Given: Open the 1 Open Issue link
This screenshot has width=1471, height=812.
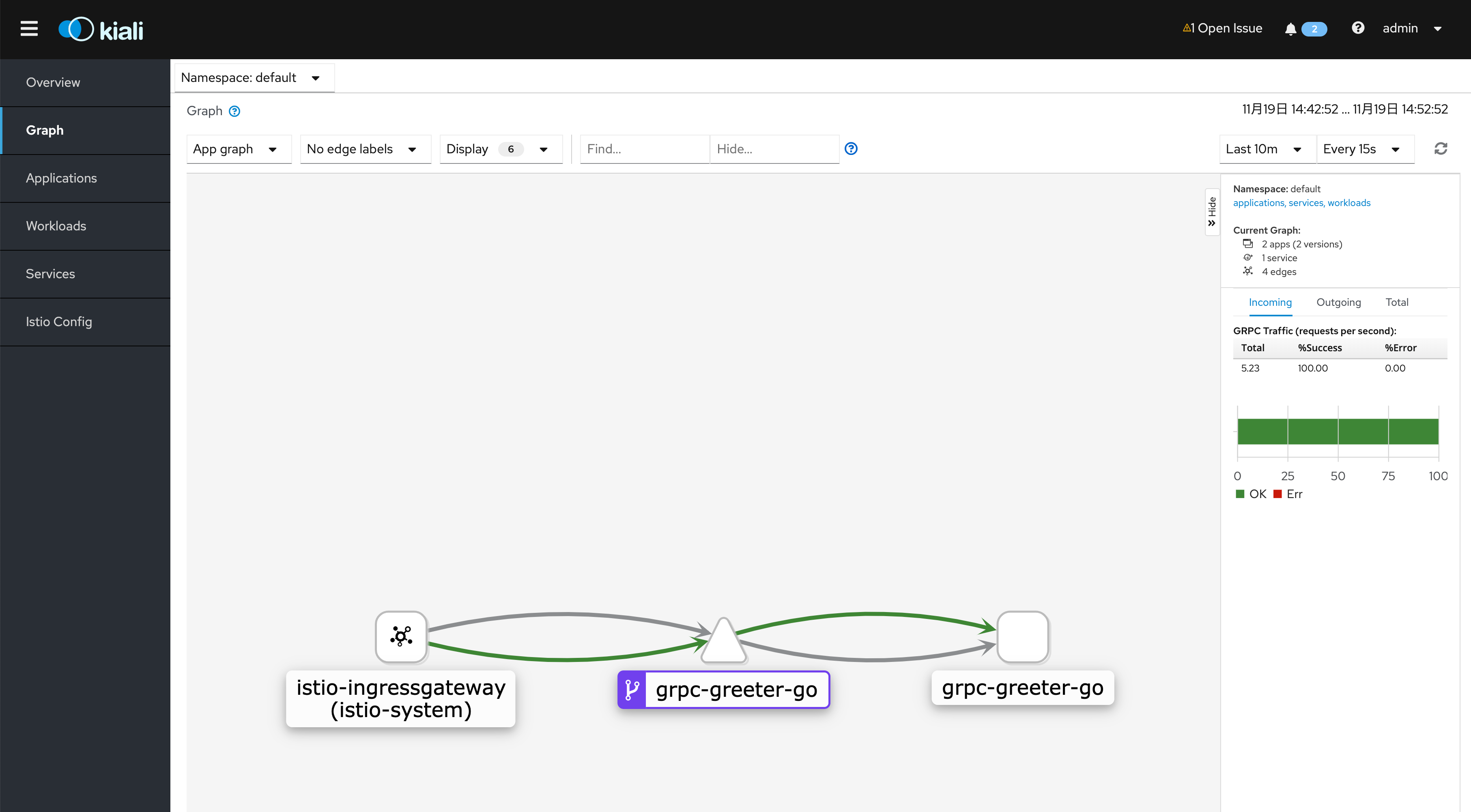Looking at the screenshot, I should 1222,28.
